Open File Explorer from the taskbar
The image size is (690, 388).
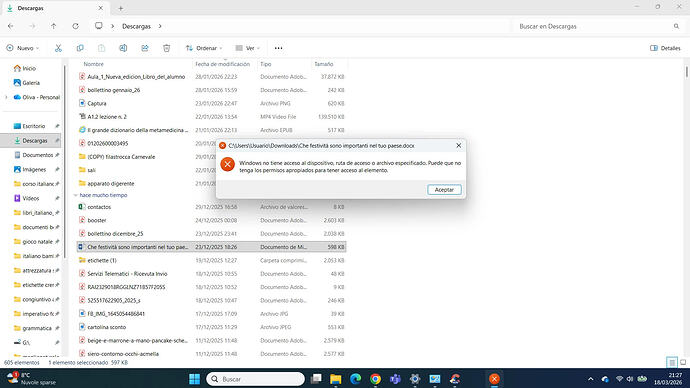pos(336,379)
